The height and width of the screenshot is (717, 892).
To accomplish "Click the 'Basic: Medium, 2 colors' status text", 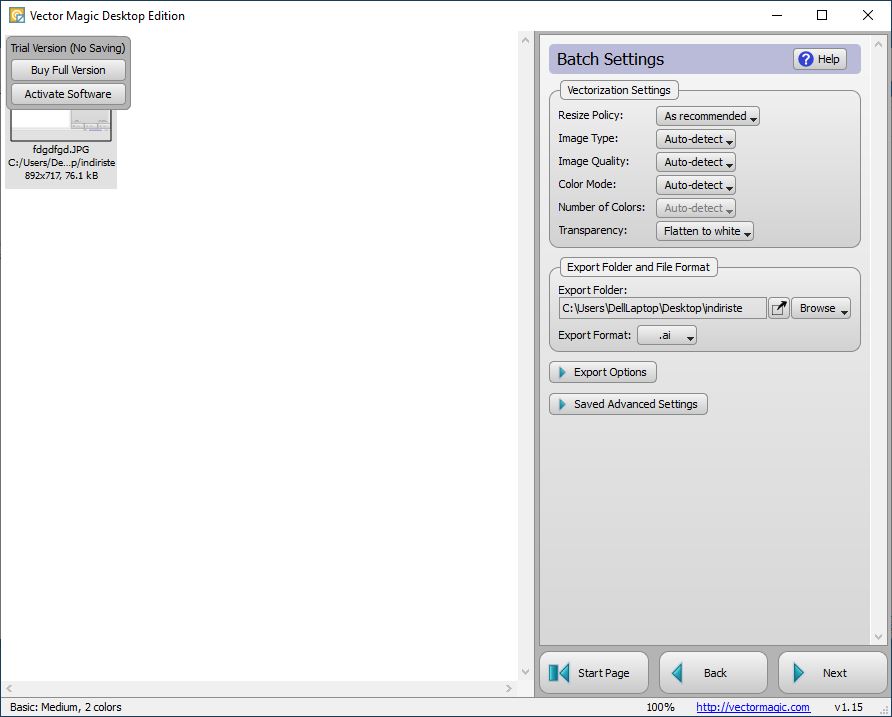I will [66, 707].
